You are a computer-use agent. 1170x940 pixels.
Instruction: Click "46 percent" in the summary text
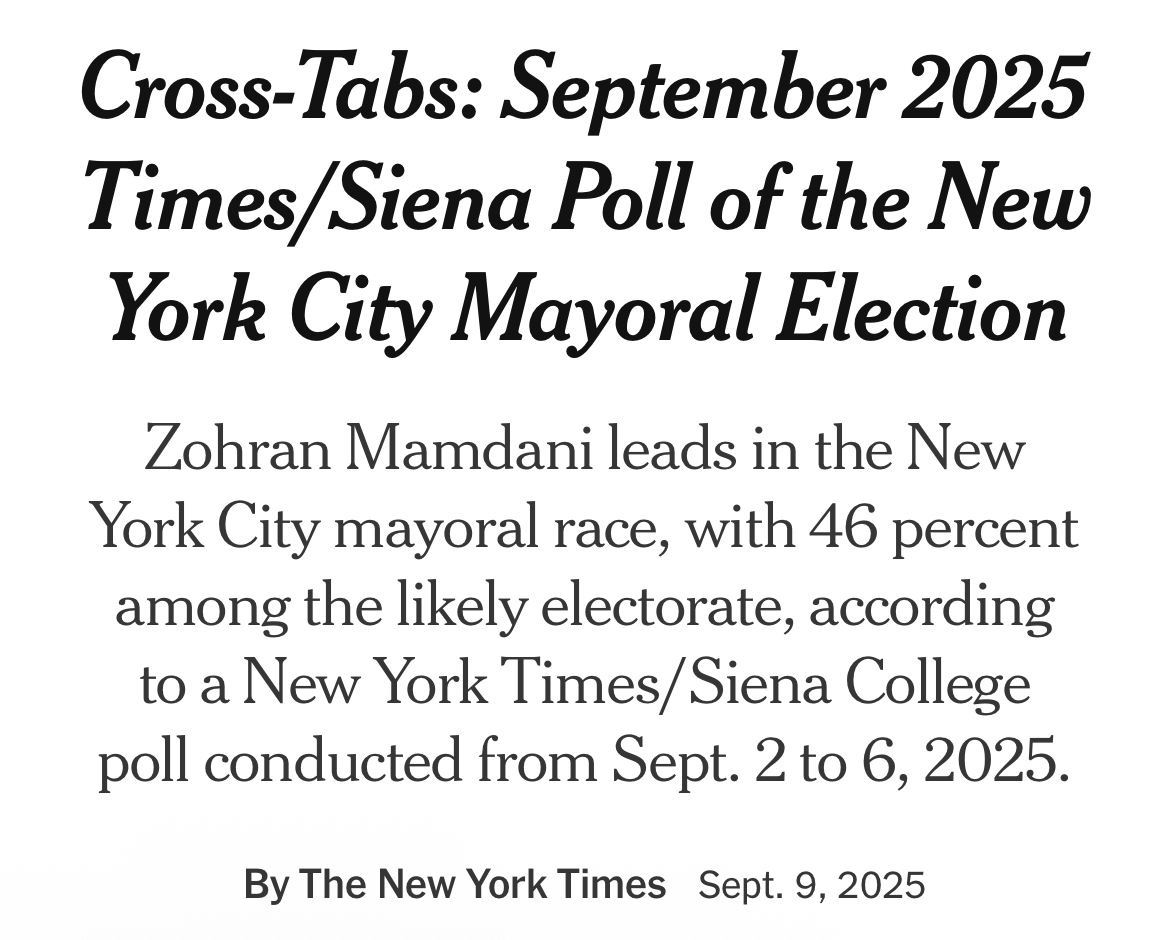(944, 528)
